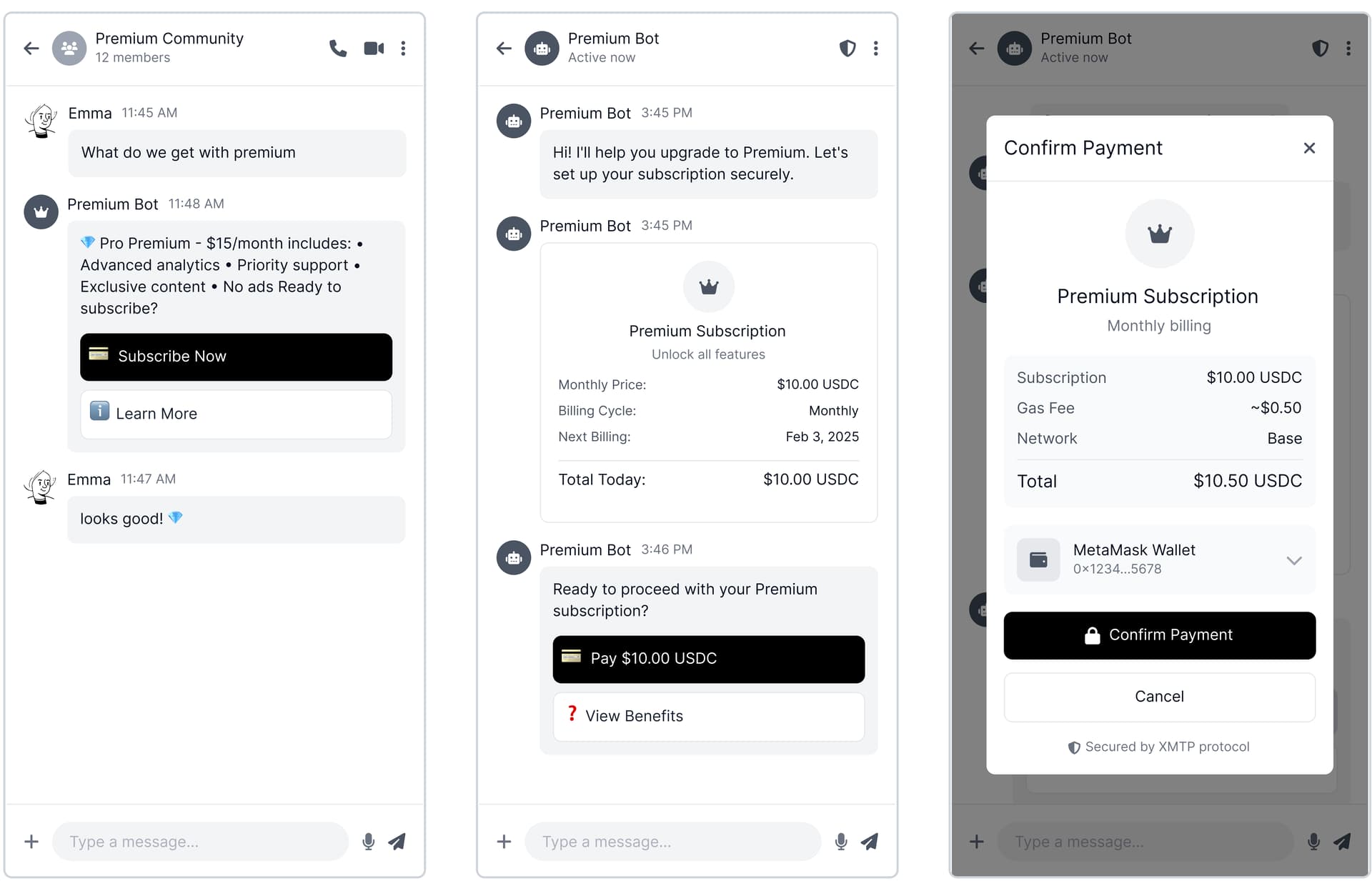Click the Confirm Payment lock button

pyautogui.click(x=1160, y=635)
